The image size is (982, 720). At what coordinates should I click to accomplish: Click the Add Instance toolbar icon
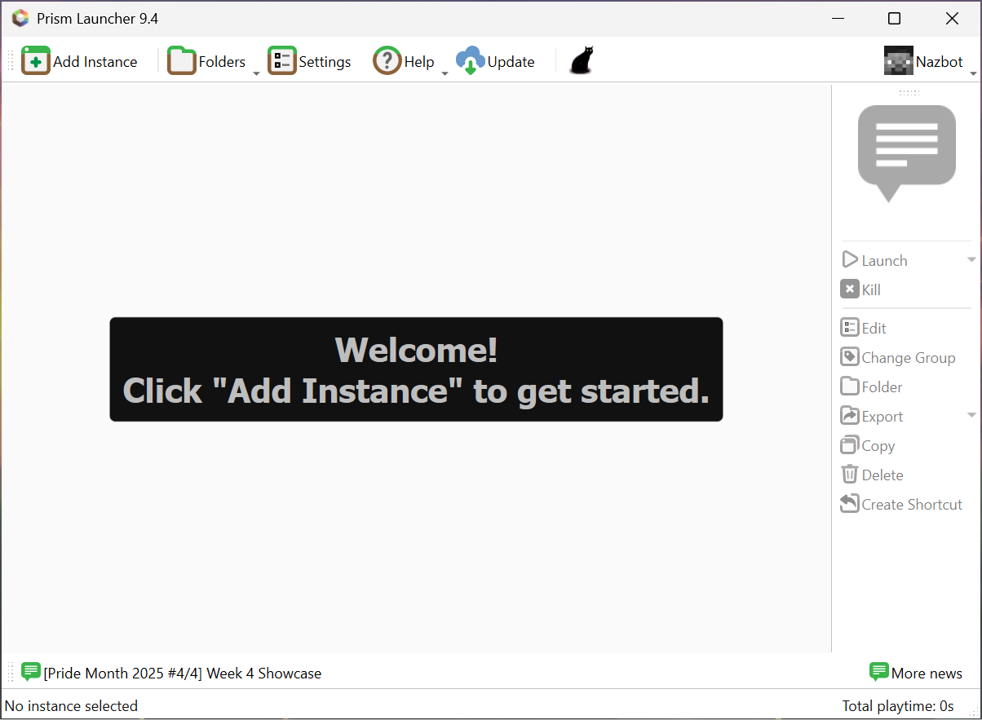[36, 61]
